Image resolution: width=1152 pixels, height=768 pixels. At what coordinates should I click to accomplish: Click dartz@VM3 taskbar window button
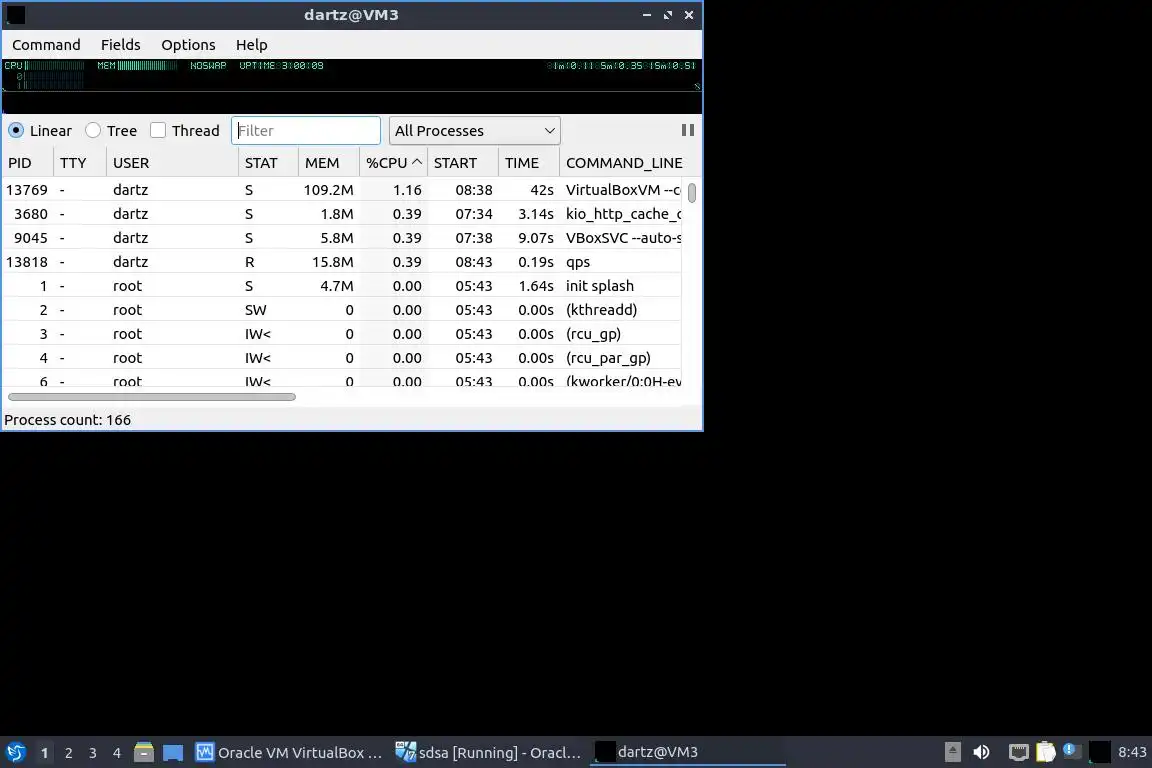[688, 752]
